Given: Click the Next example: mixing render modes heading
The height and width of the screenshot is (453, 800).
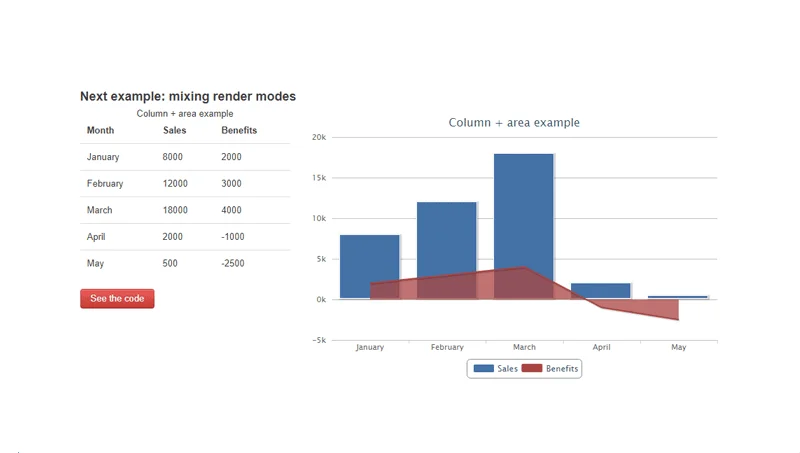Looking at the screenshot, I should click(x=188, y=97).
